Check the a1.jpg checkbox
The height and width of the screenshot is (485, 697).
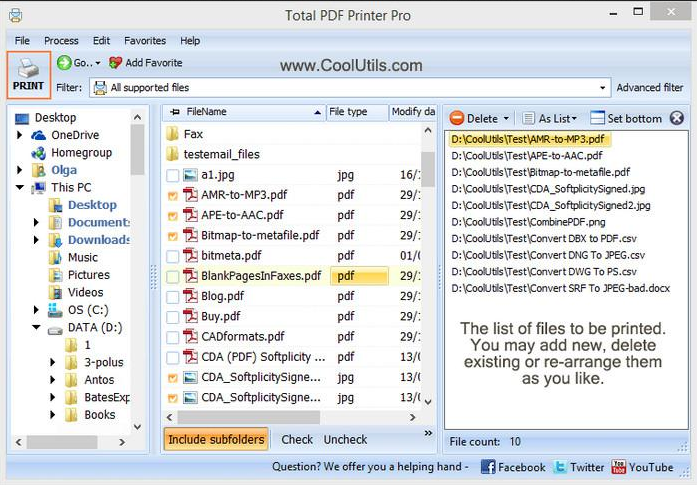[x=172, y=175]
